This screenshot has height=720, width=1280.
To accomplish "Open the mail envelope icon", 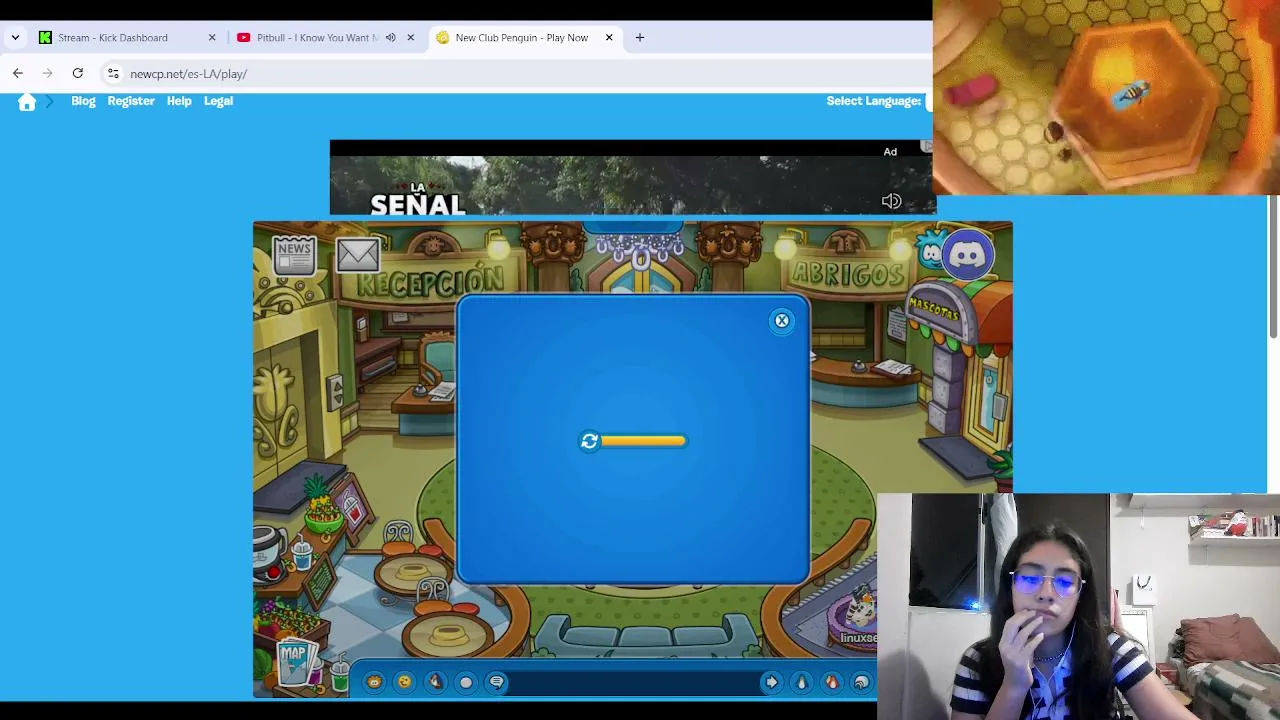I will pos(357,255).
